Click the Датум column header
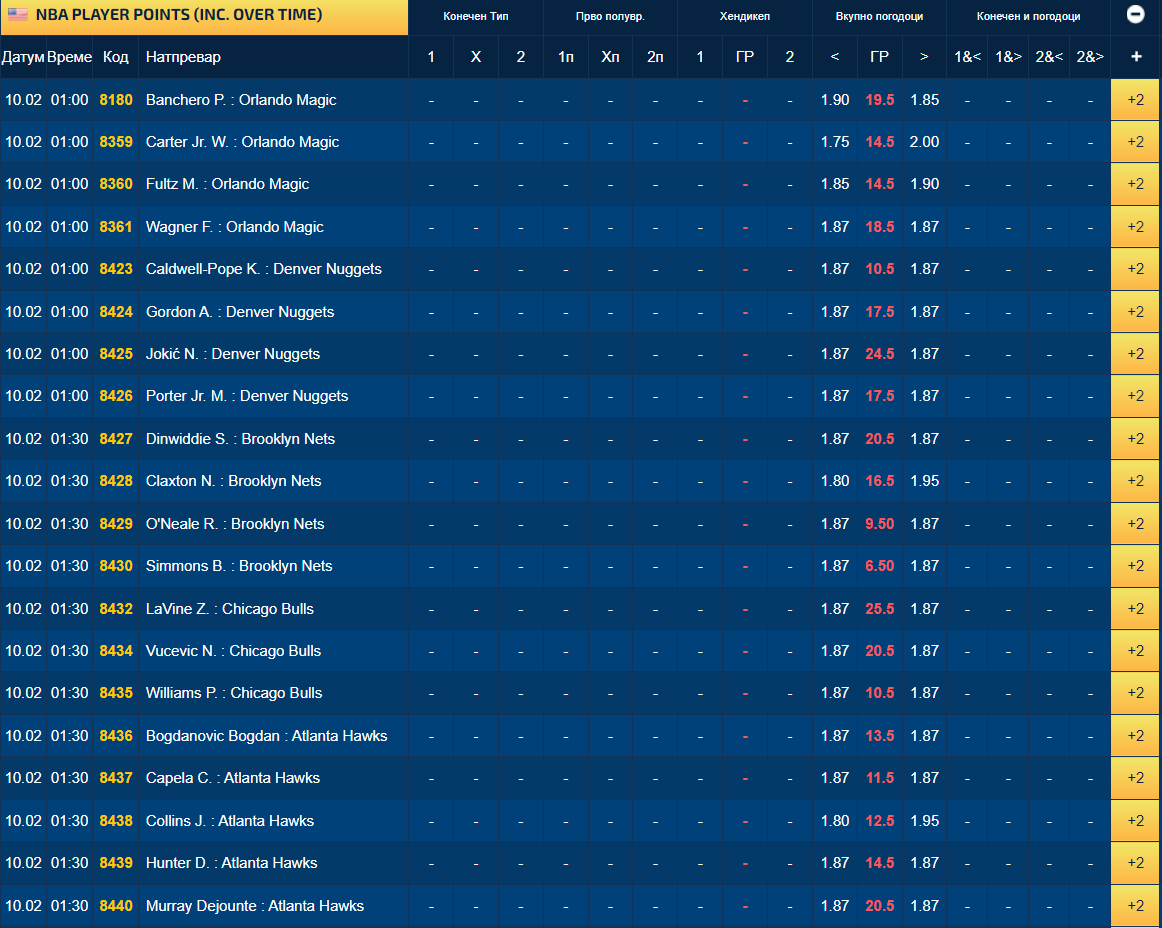Viewport: 1162px width, 928px height. (23, 57)
